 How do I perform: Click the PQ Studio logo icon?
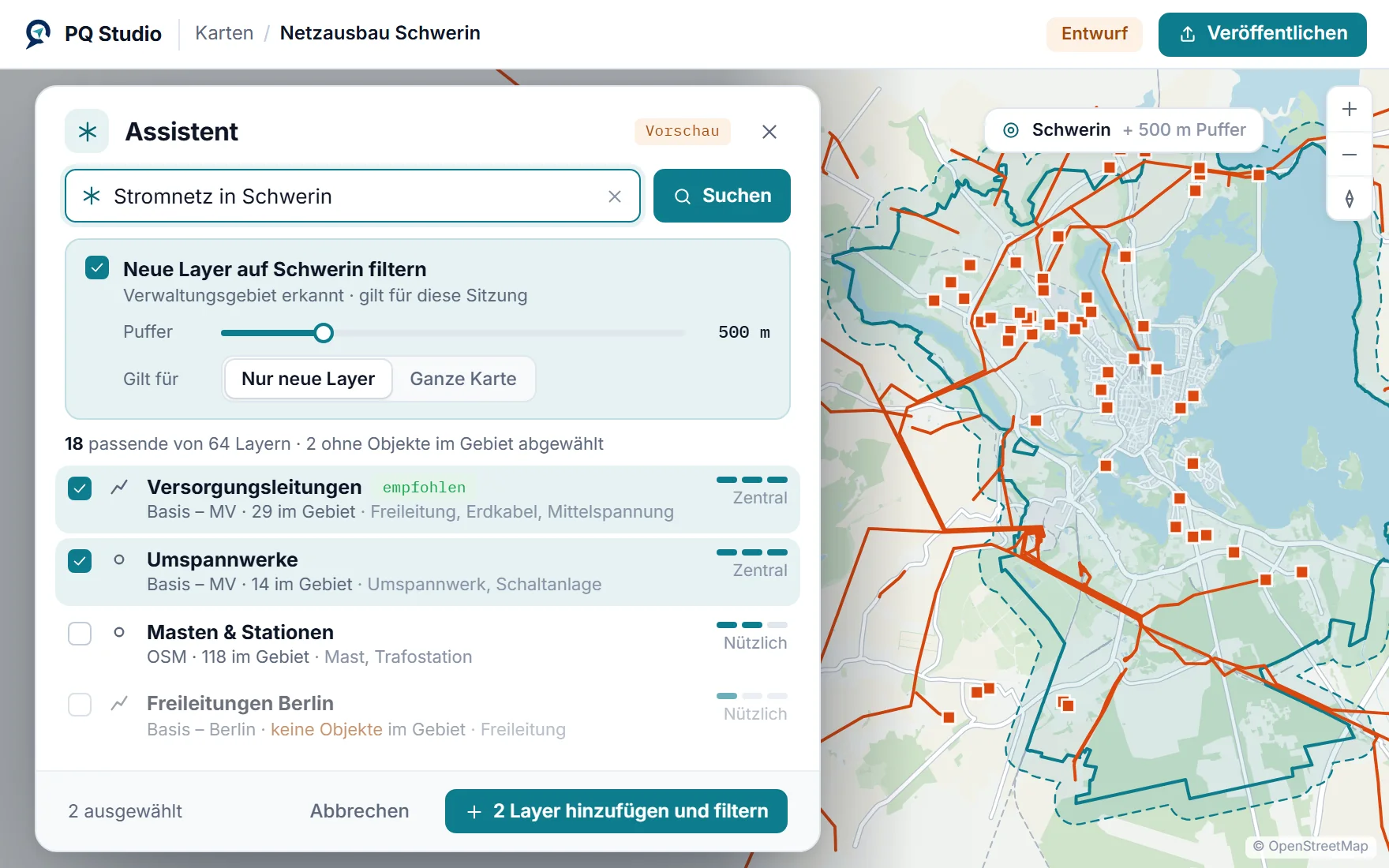37,33
